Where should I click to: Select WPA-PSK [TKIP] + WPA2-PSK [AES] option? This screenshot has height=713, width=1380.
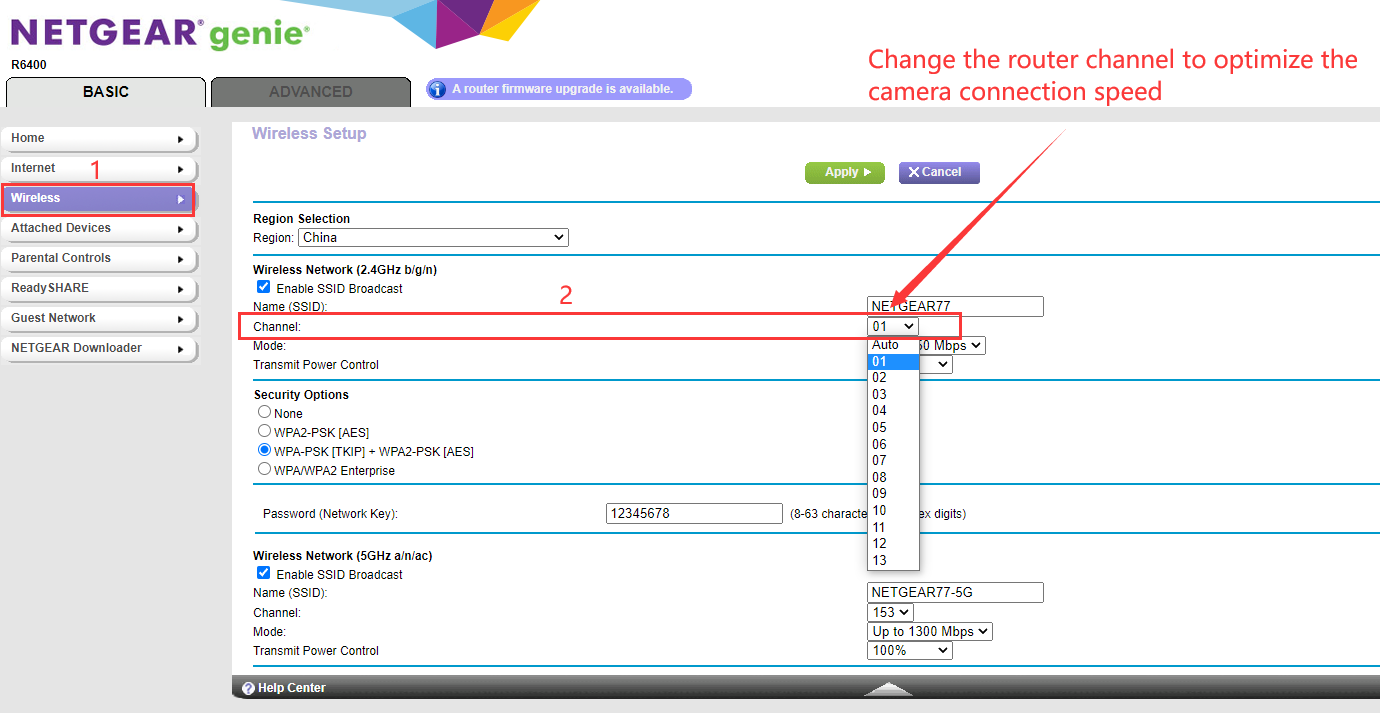(x=264, y=450)
